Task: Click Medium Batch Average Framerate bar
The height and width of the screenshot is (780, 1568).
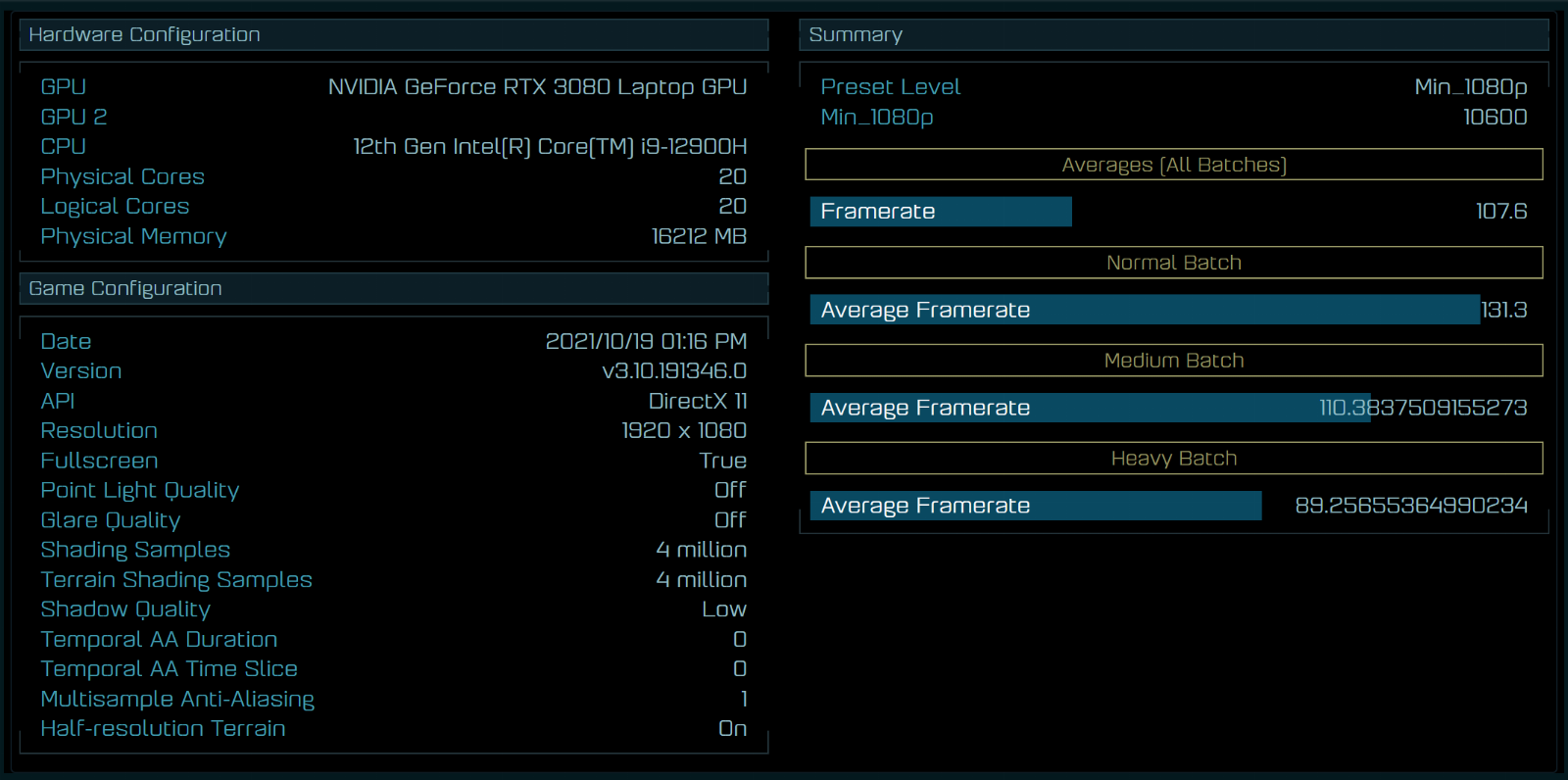Action: point(1090,408)
